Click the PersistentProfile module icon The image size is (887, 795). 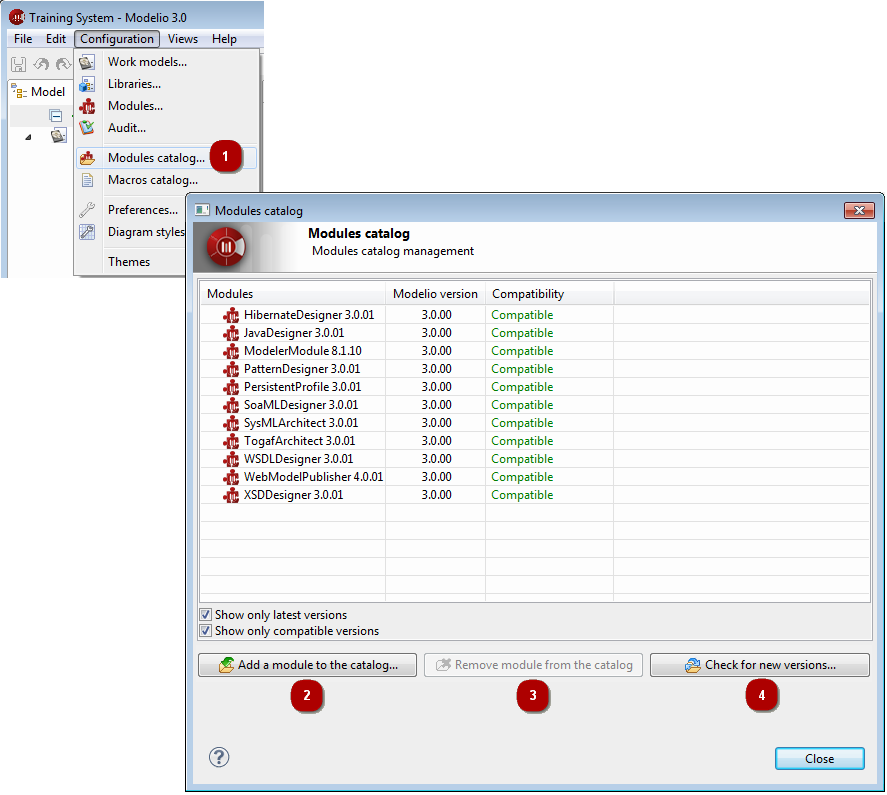click(x=231, y=388)
